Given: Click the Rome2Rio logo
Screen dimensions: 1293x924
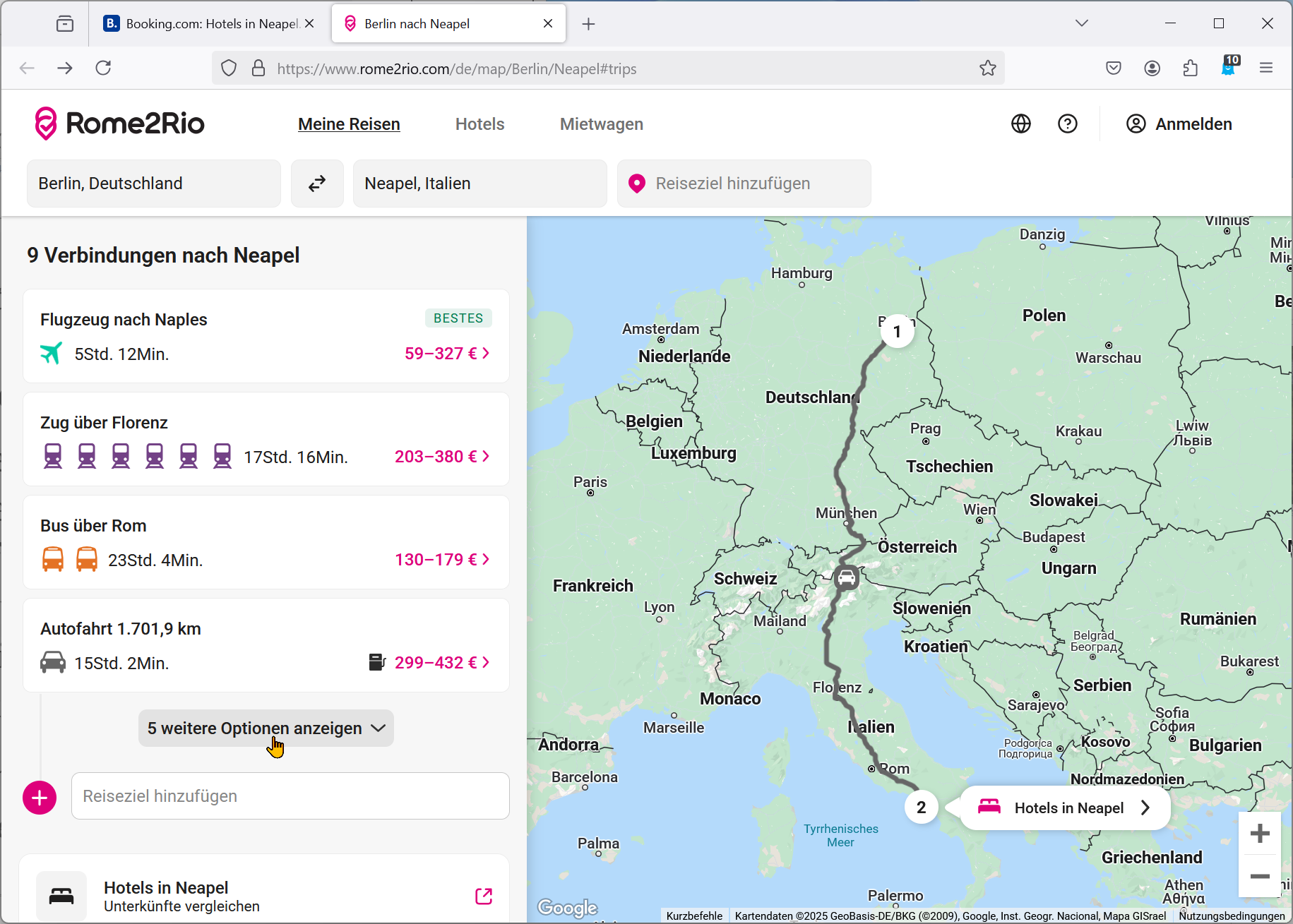Looking at the screenshot, I should click(x=119, y=124).
